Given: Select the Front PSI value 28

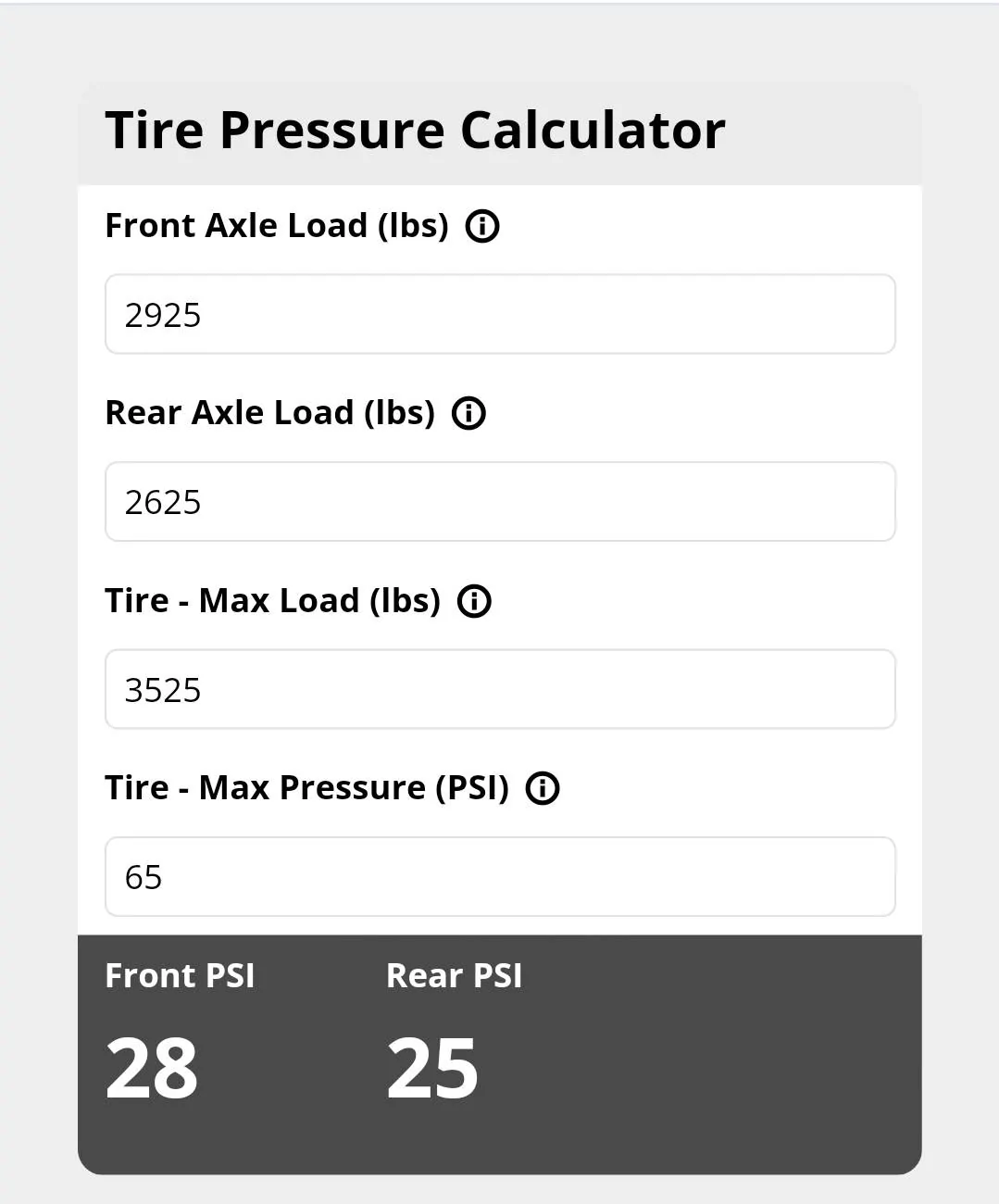Looking at the screenshot, I should 152,1068.
